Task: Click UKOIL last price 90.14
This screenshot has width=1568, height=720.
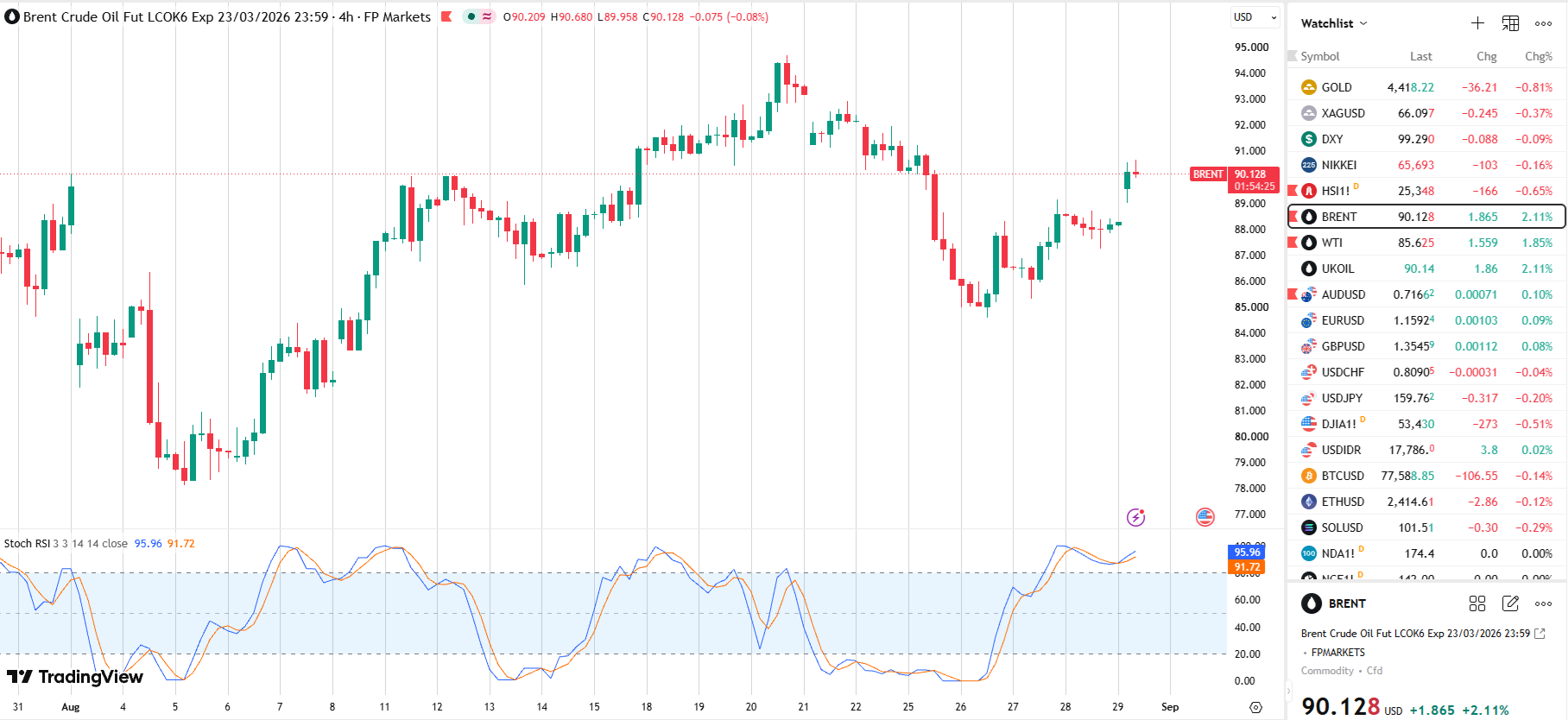Action: point(1419,268)
